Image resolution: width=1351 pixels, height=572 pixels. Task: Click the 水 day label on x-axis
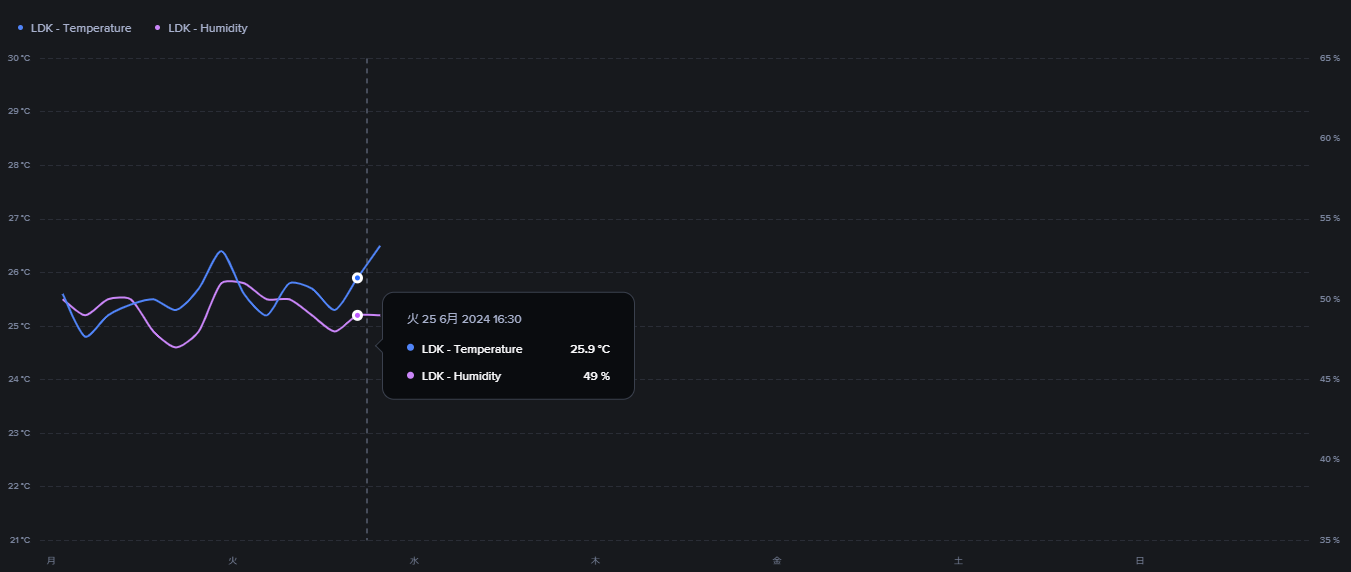(414, 561)
